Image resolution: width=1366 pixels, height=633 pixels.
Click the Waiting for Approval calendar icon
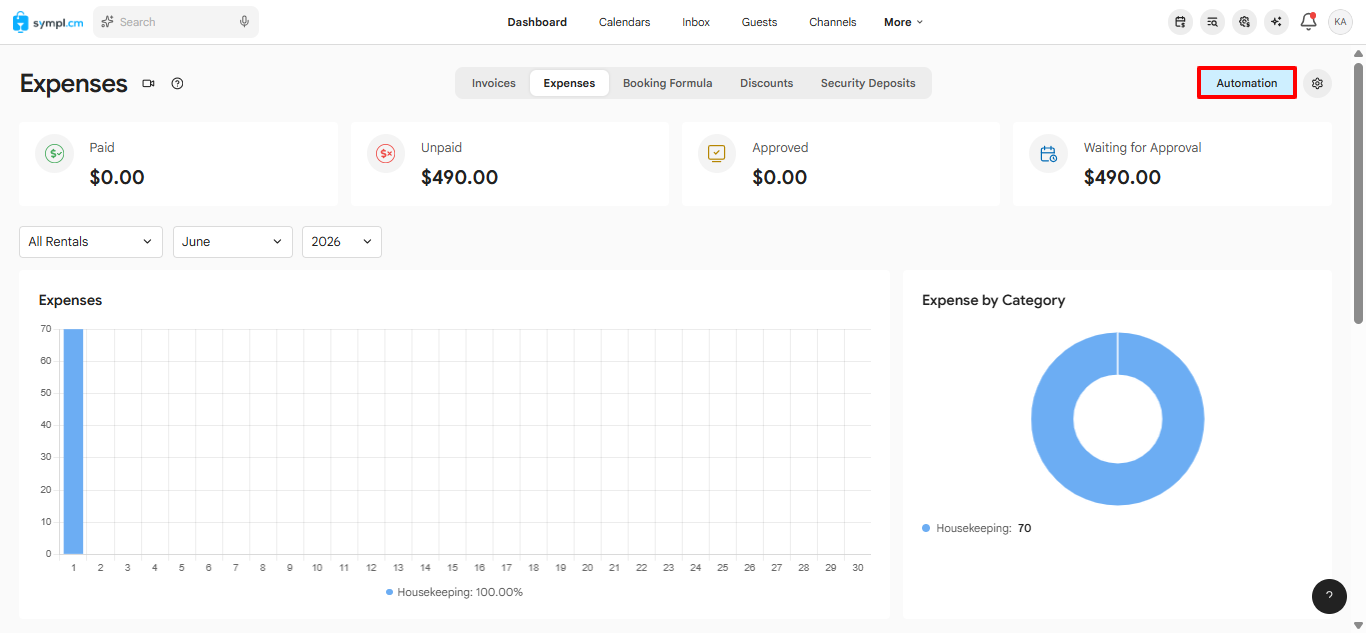[x=1048, y=153]
